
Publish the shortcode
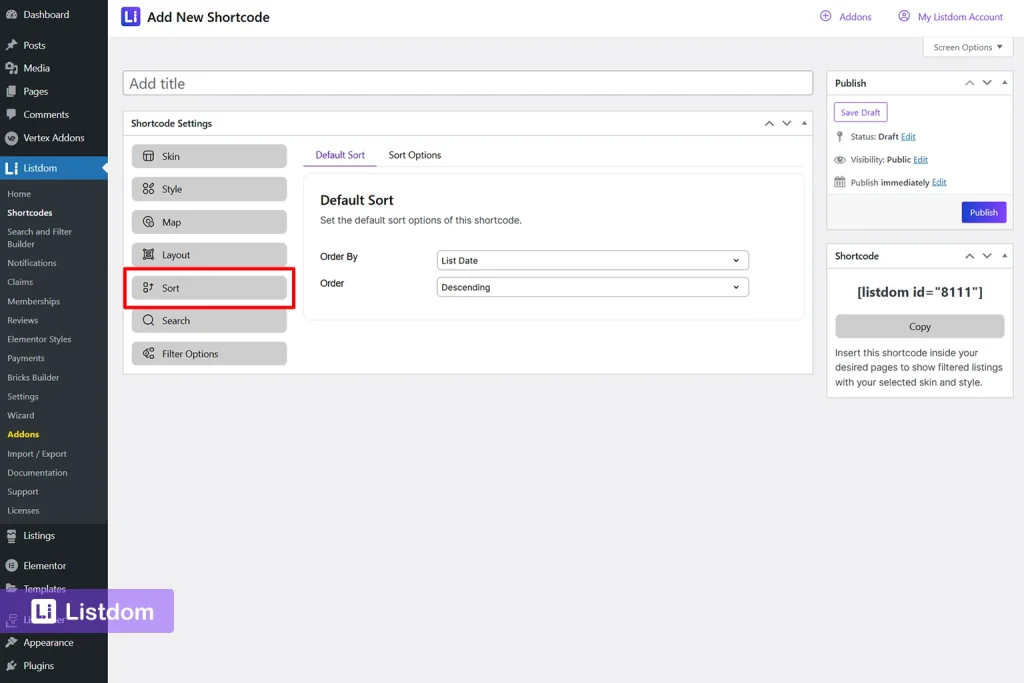pos(982,212)
